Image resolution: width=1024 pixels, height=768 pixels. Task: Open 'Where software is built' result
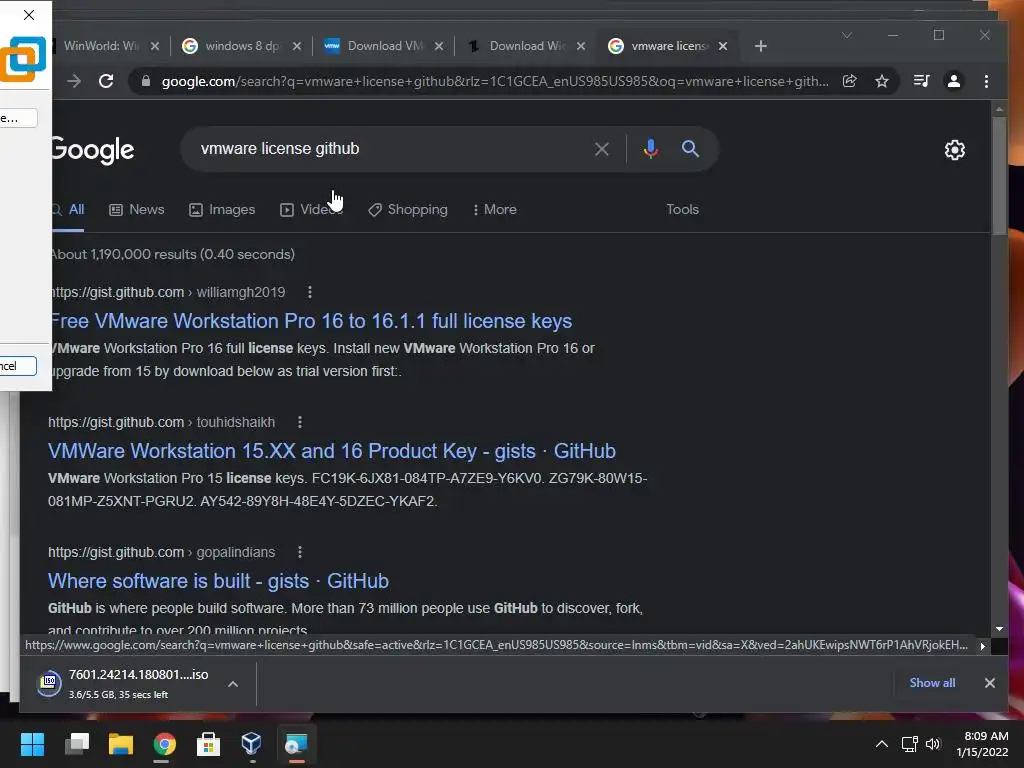218,581
